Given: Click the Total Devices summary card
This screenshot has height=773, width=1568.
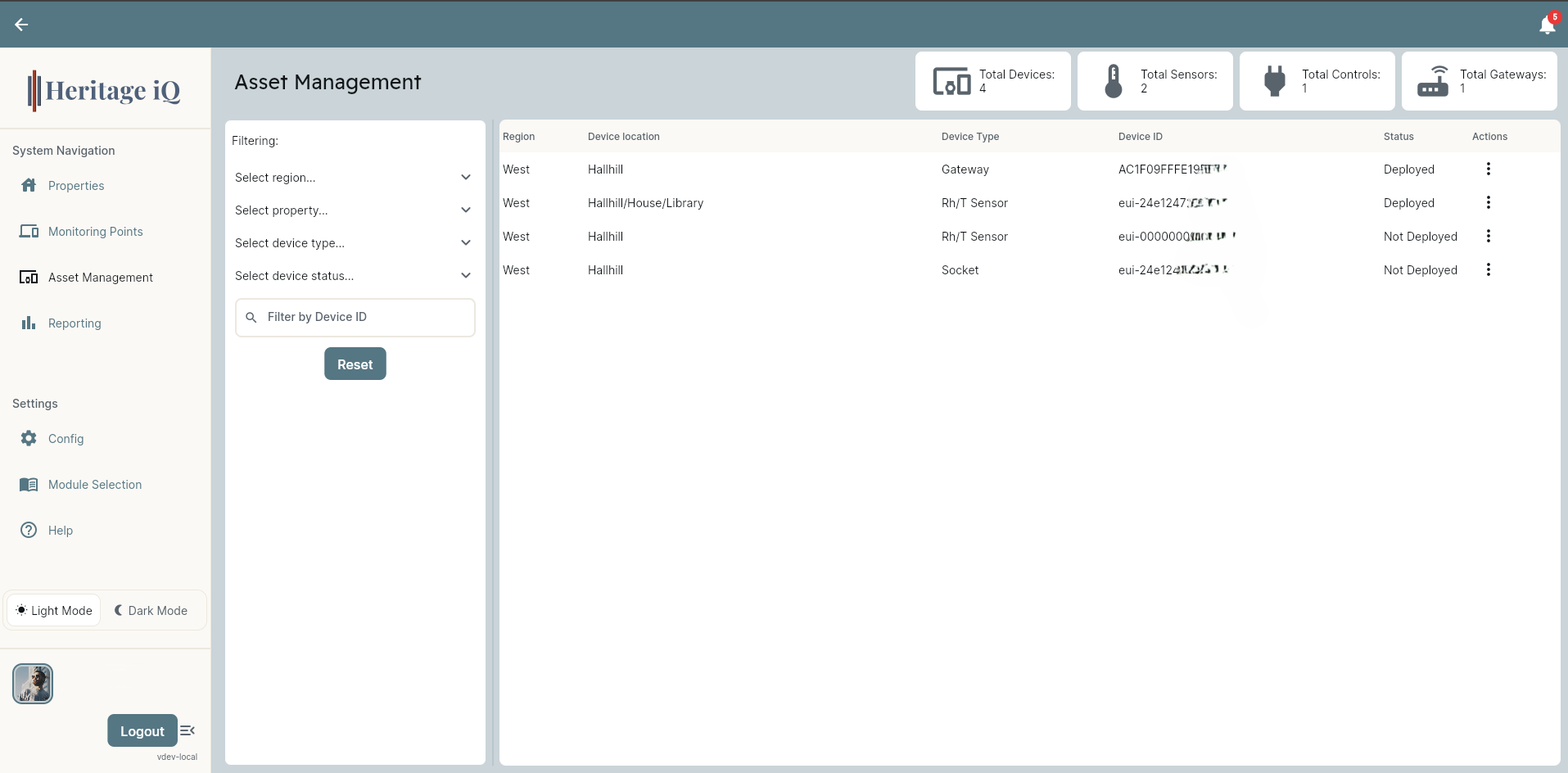Looking at the screenshot, I should click(x=993, y=81).
